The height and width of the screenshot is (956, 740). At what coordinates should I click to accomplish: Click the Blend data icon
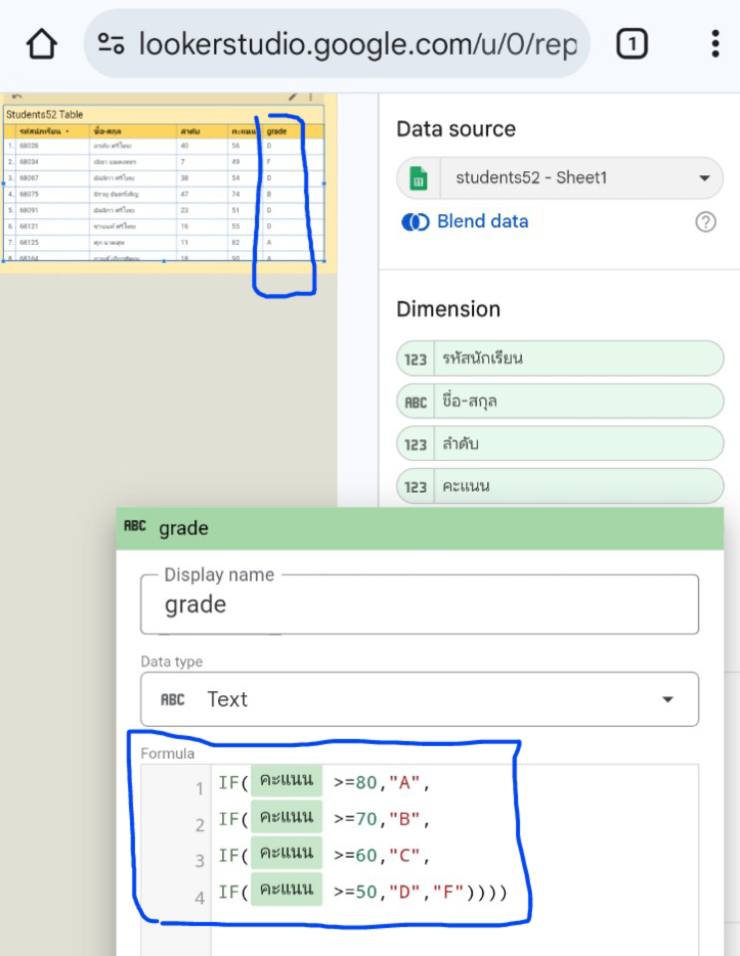[414, 222]
